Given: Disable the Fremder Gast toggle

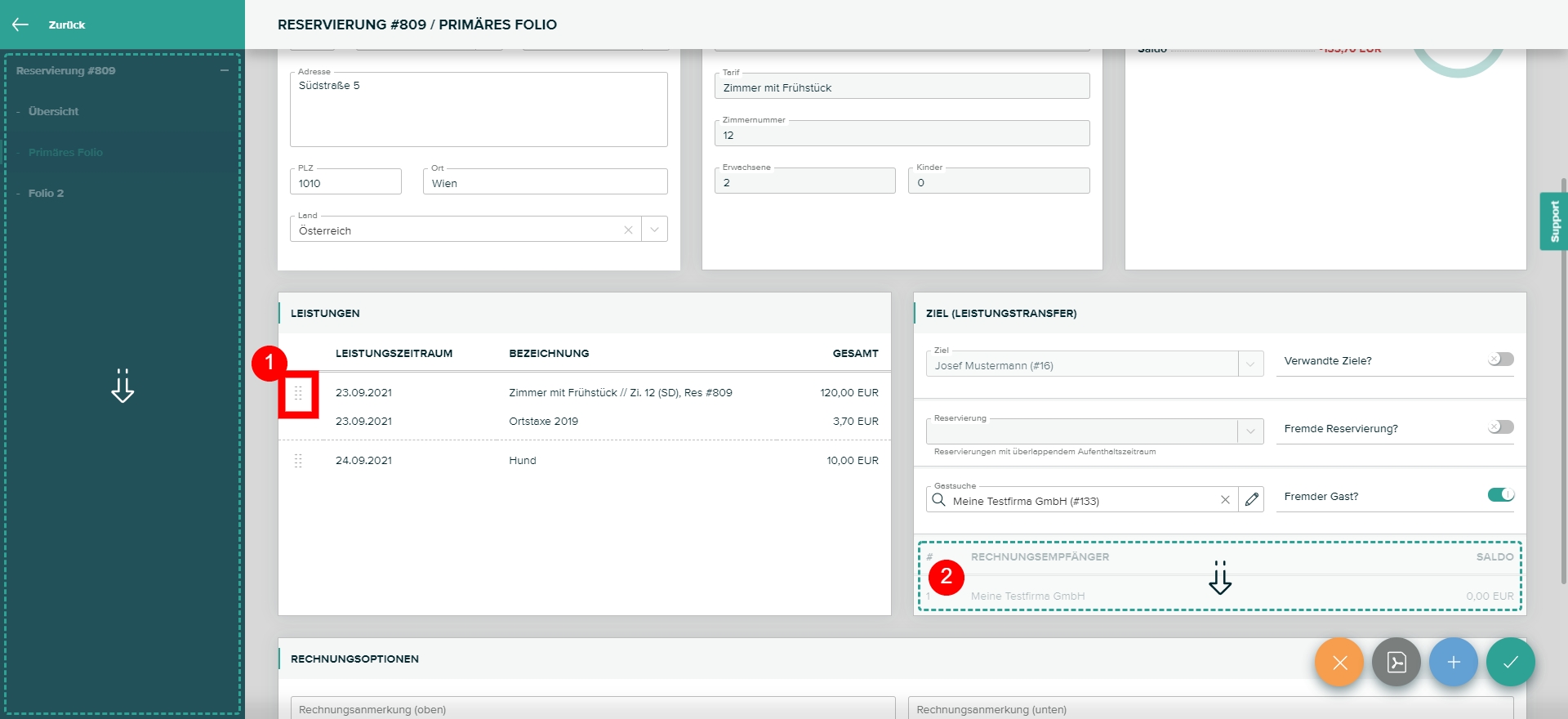Looking at the screenshot, I should (1500, 495).
